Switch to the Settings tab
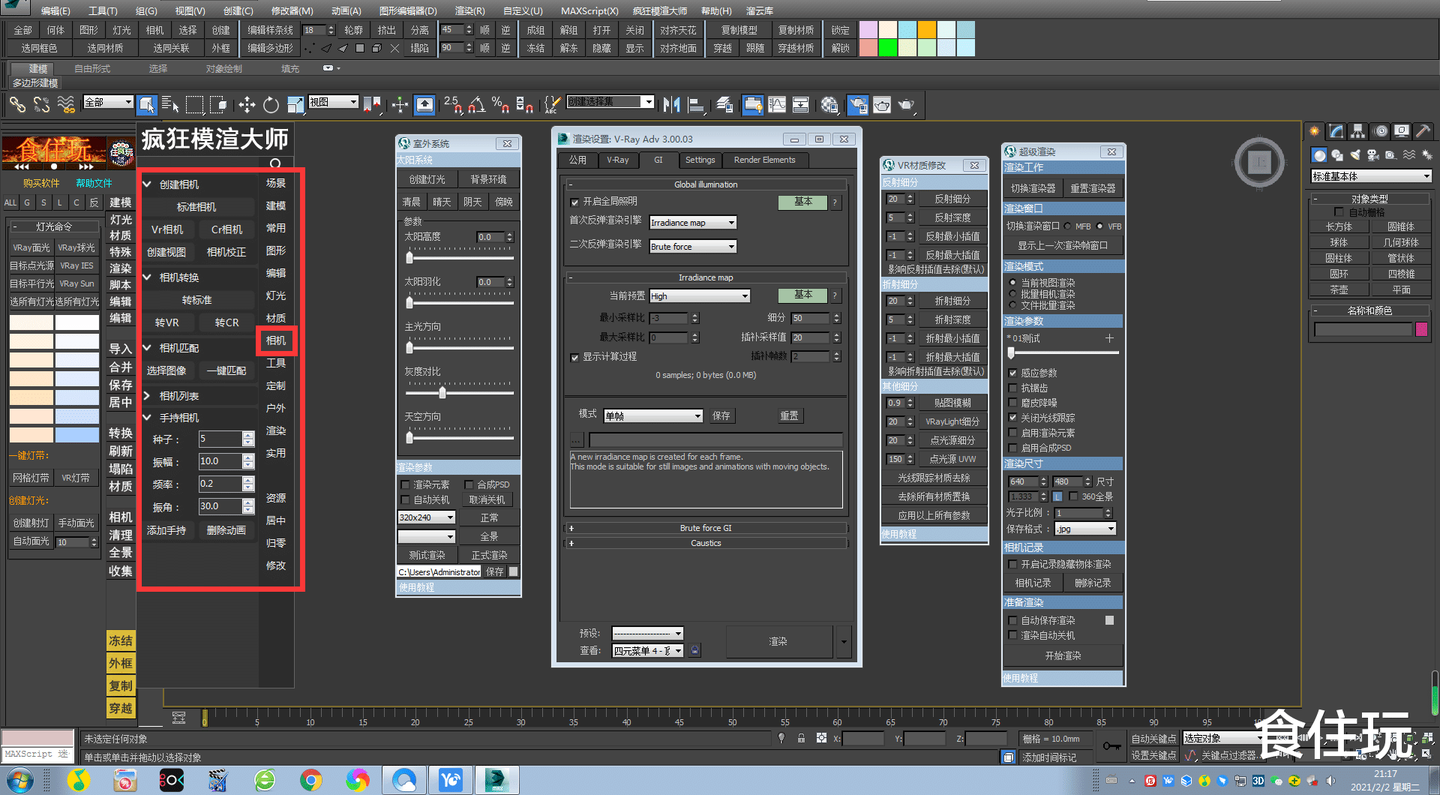Screen dimensions: 1440x795 click(x=700, y=160)
